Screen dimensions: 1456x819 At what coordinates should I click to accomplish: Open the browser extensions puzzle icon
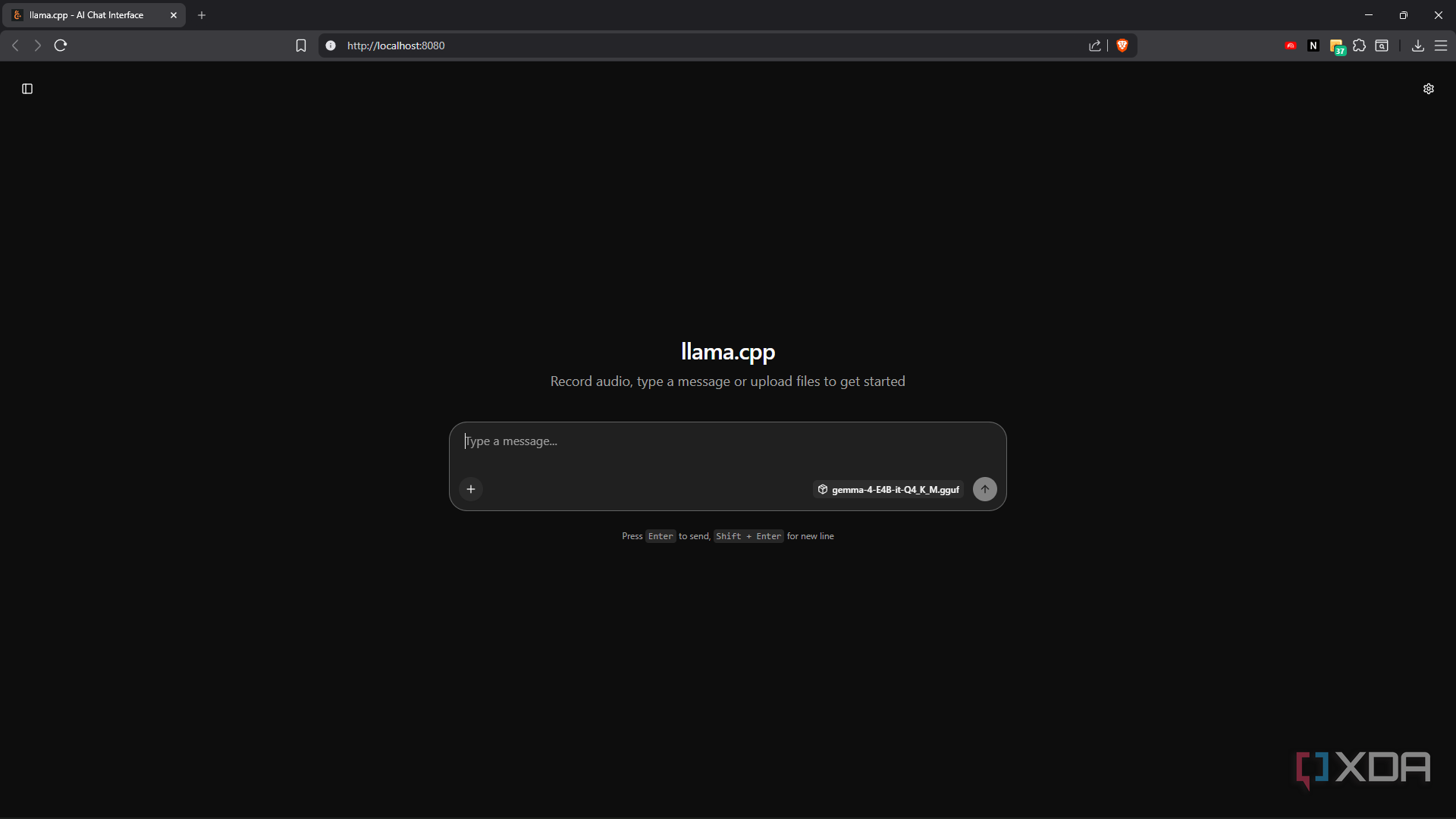pos(1360,45)
